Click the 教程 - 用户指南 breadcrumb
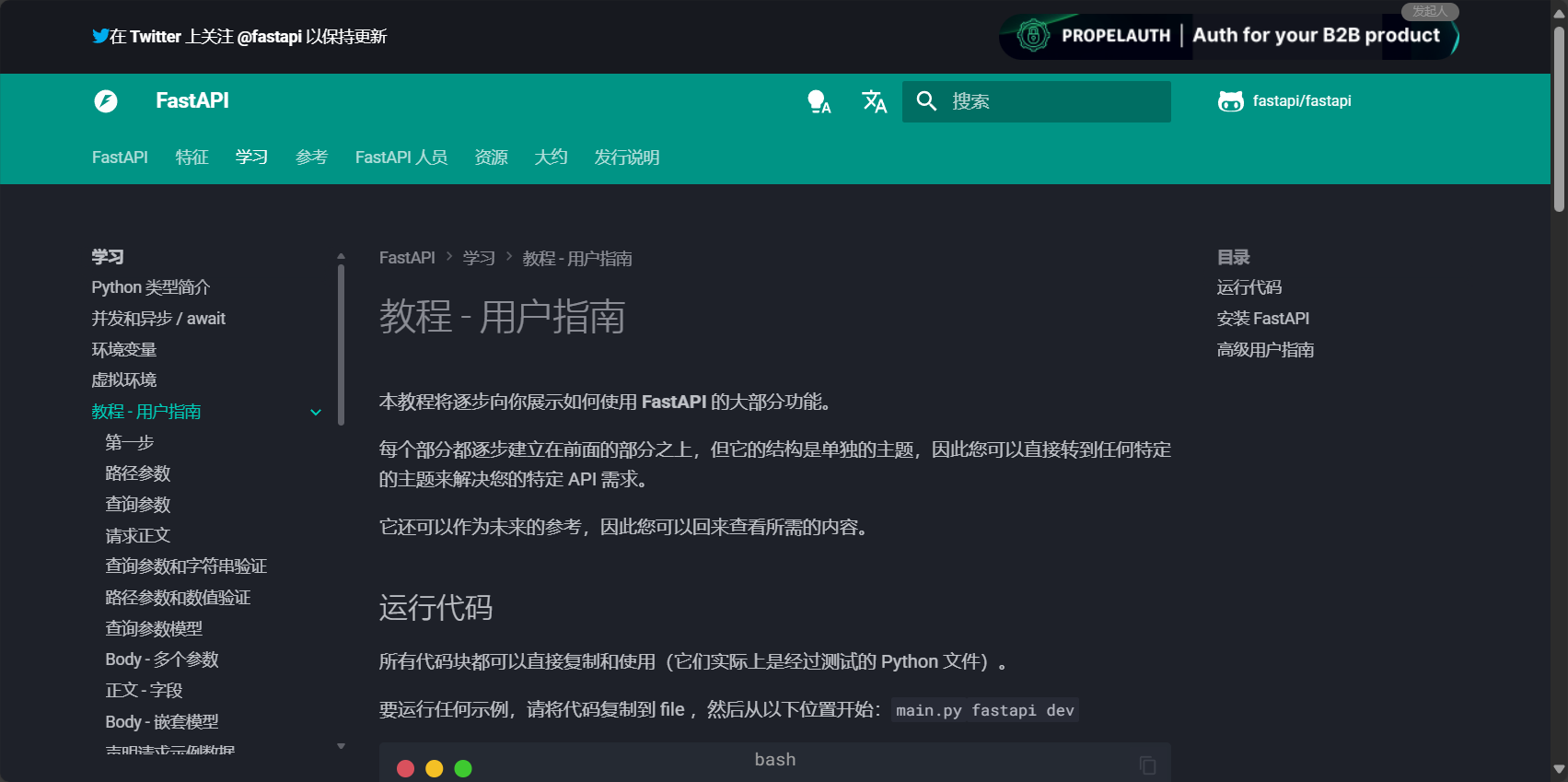 pyautogui.click(x=577, y=259)
